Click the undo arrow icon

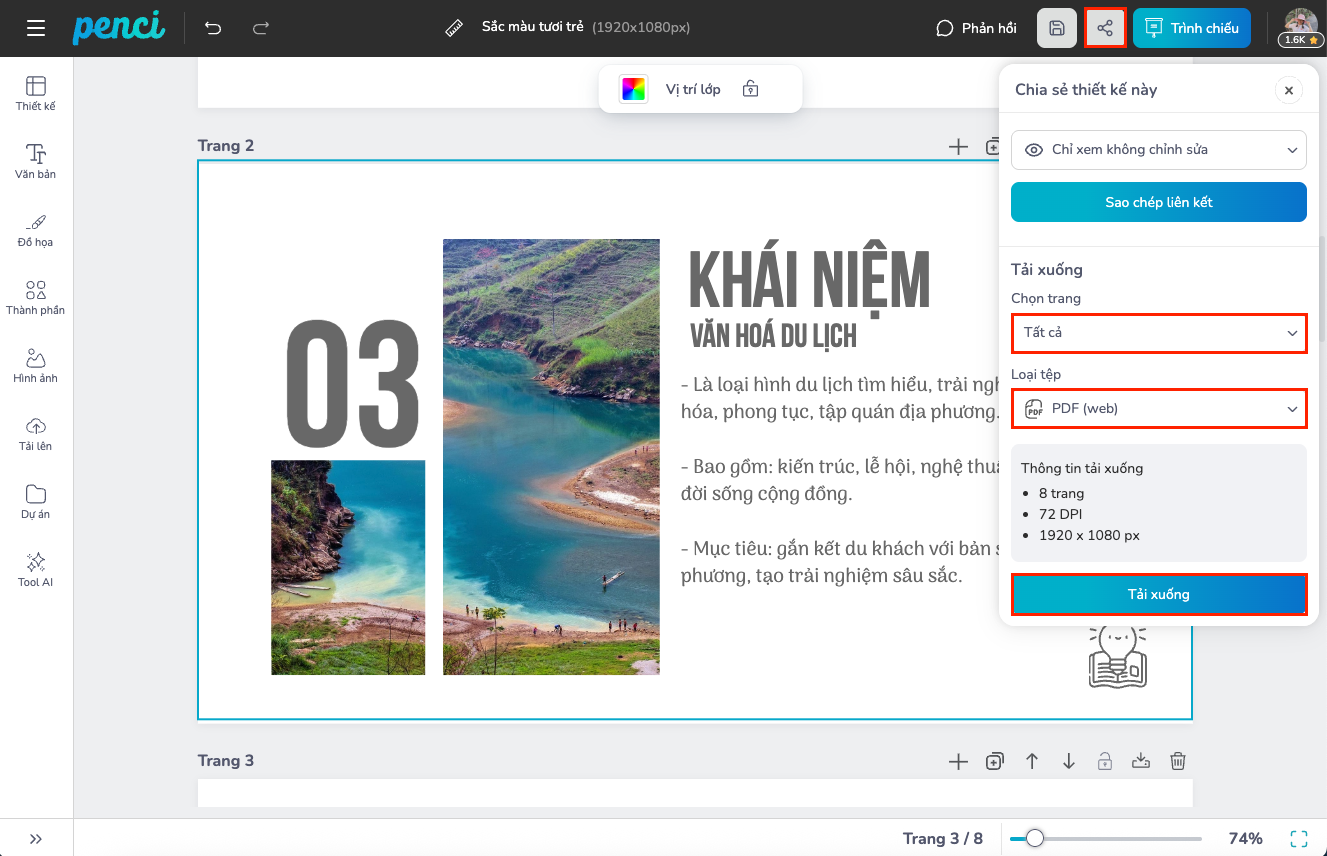click(213, 28)
